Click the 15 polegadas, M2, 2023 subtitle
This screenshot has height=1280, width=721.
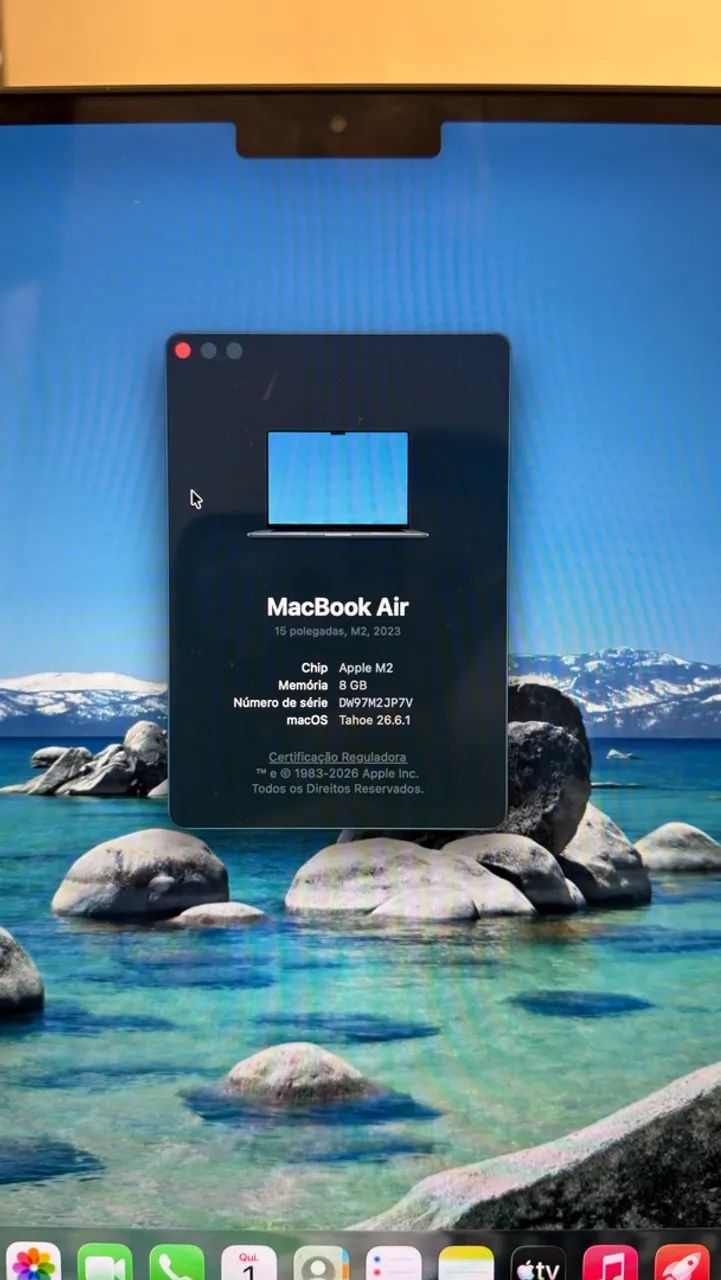coord(338,632)
